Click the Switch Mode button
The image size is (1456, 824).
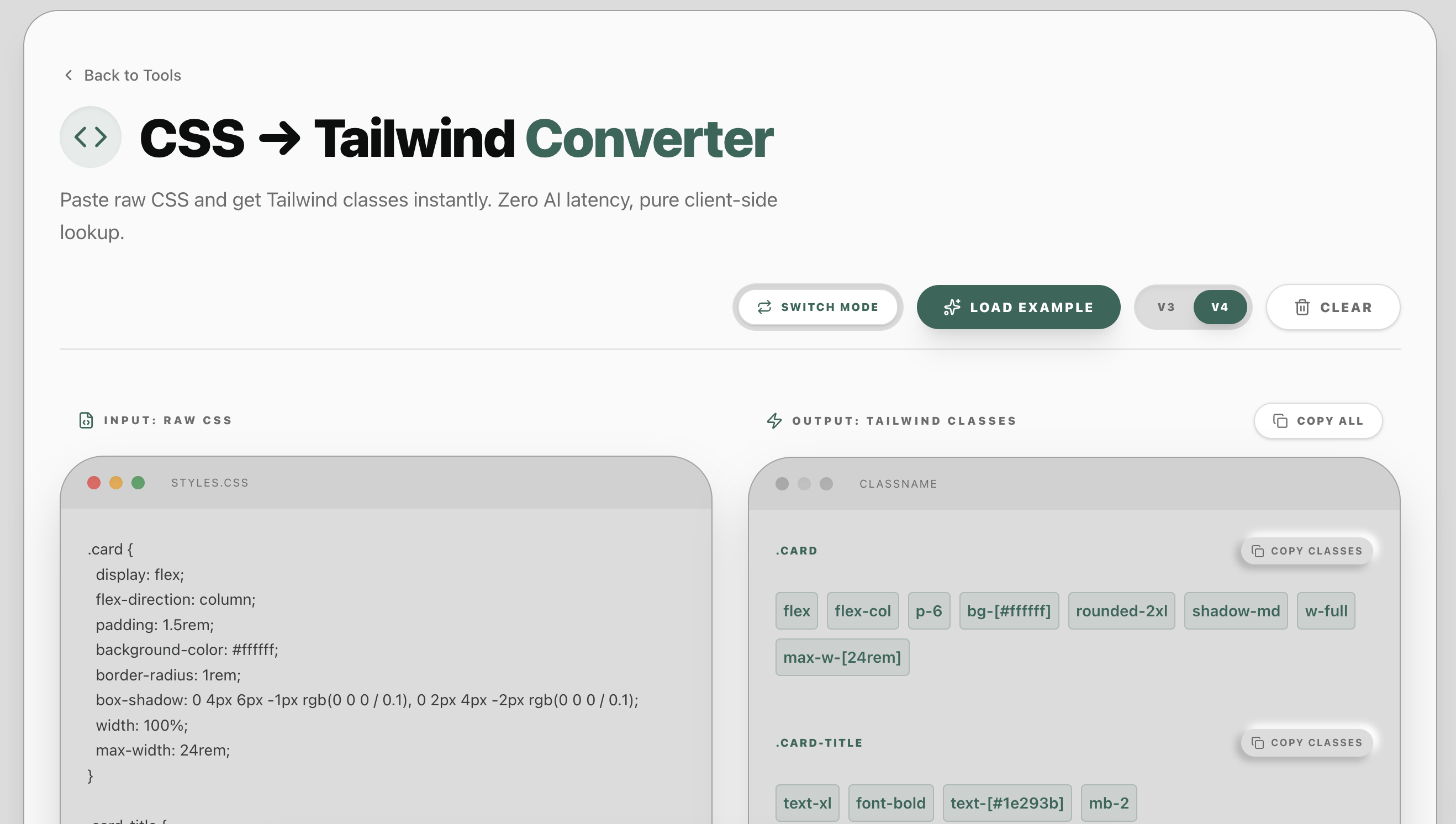817,307
